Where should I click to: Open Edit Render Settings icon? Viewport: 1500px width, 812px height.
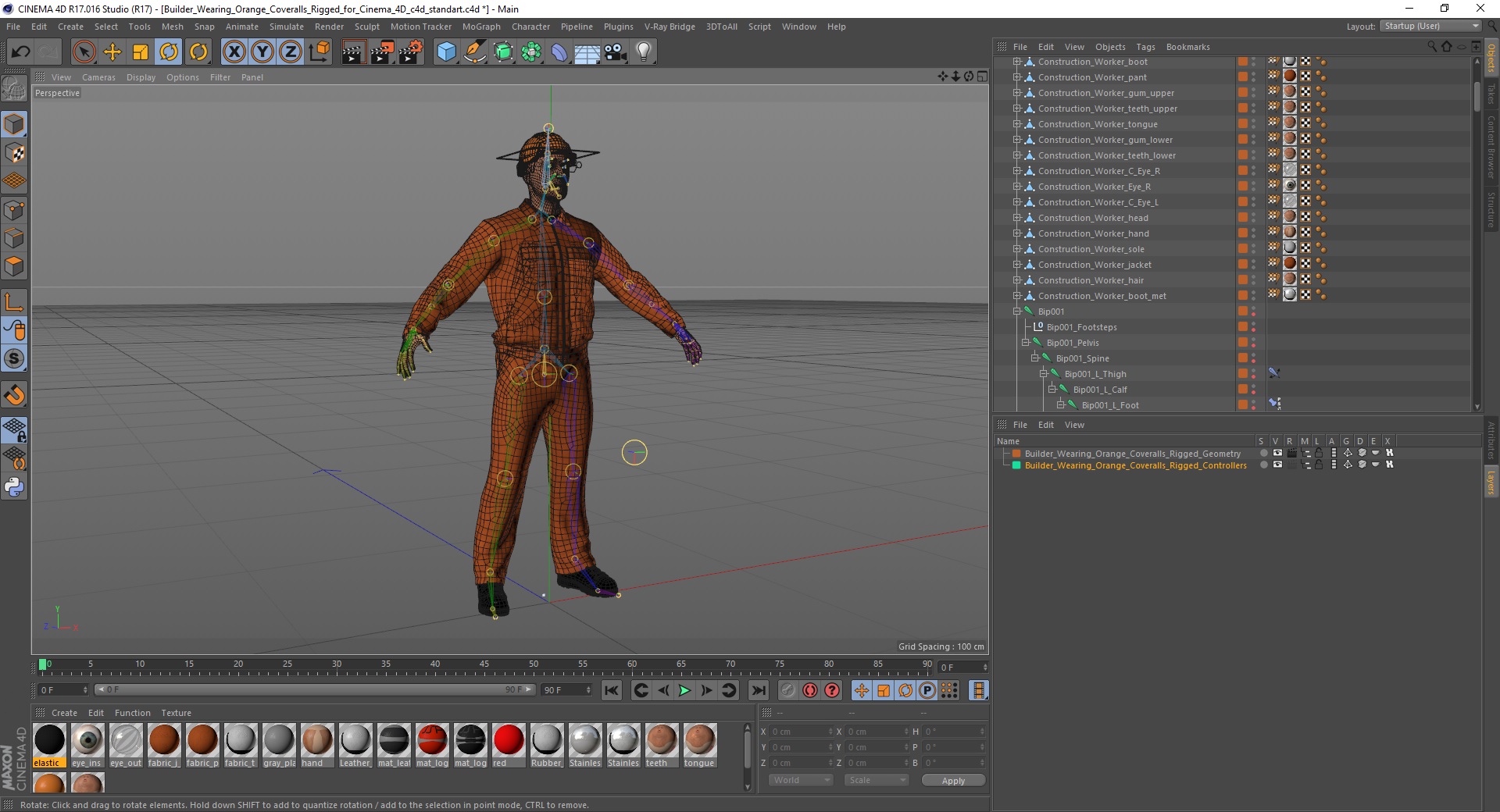(411, 52)
